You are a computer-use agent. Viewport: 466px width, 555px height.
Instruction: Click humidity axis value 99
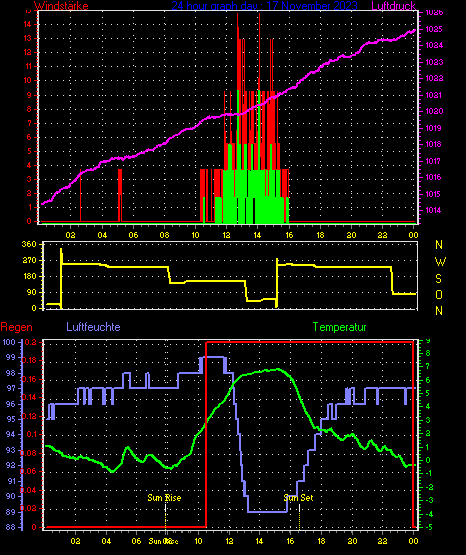(x=11, y=357)
